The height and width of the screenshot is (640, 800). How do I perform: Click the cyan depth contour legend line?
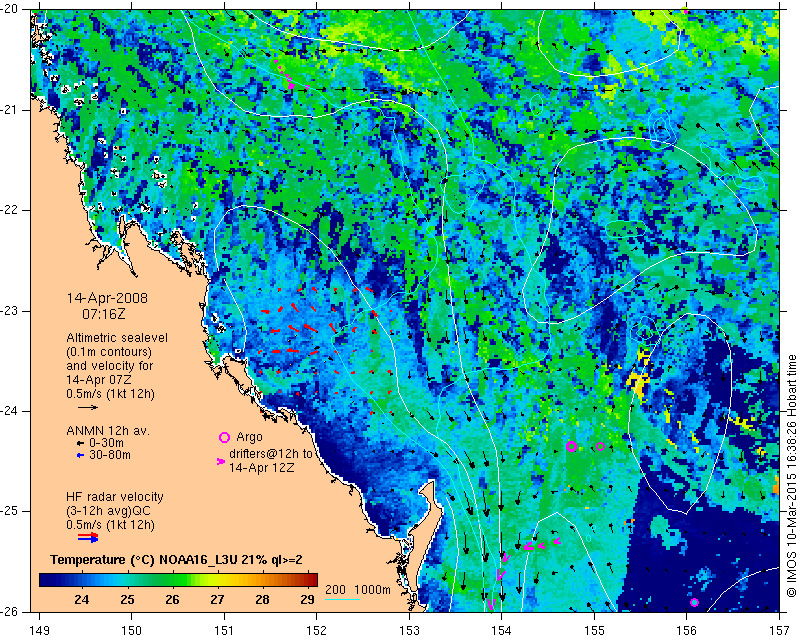tap(342, 599)
